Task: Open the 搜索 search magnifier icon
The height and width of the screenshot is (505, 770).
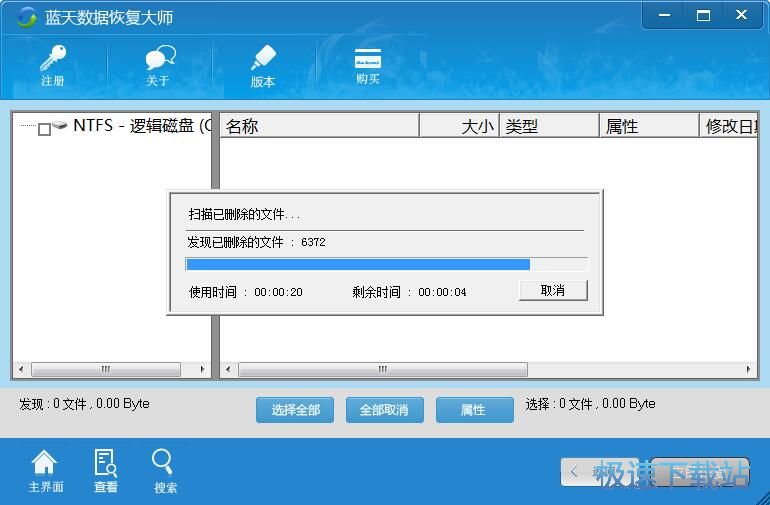Action: pos(165,471)
